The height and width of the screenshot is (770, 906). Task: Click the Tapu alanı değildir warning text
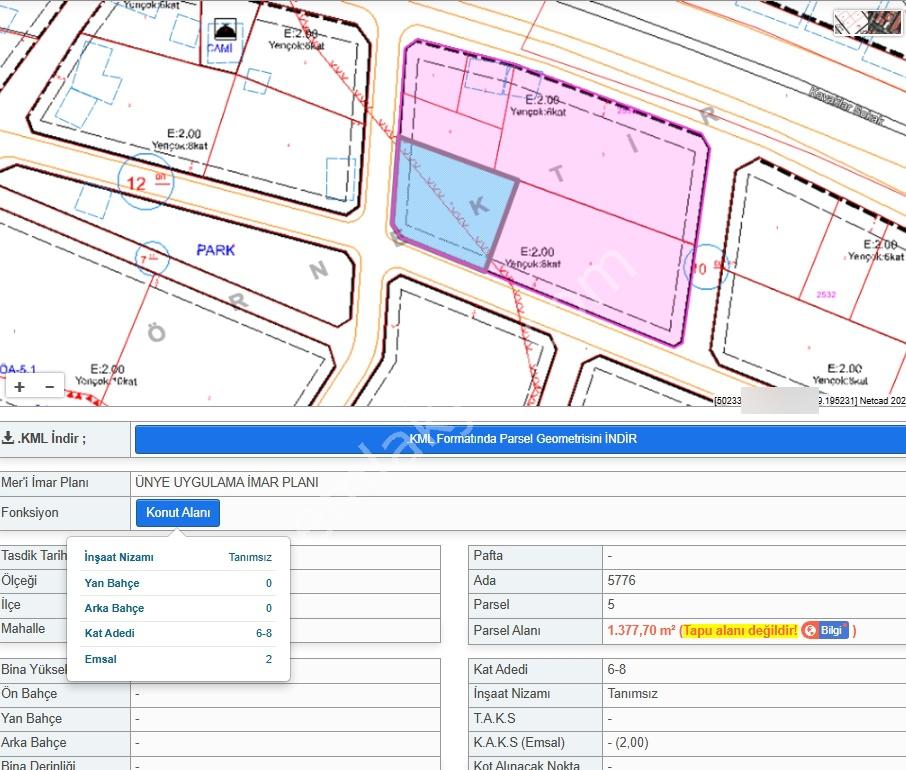point(740,630)
